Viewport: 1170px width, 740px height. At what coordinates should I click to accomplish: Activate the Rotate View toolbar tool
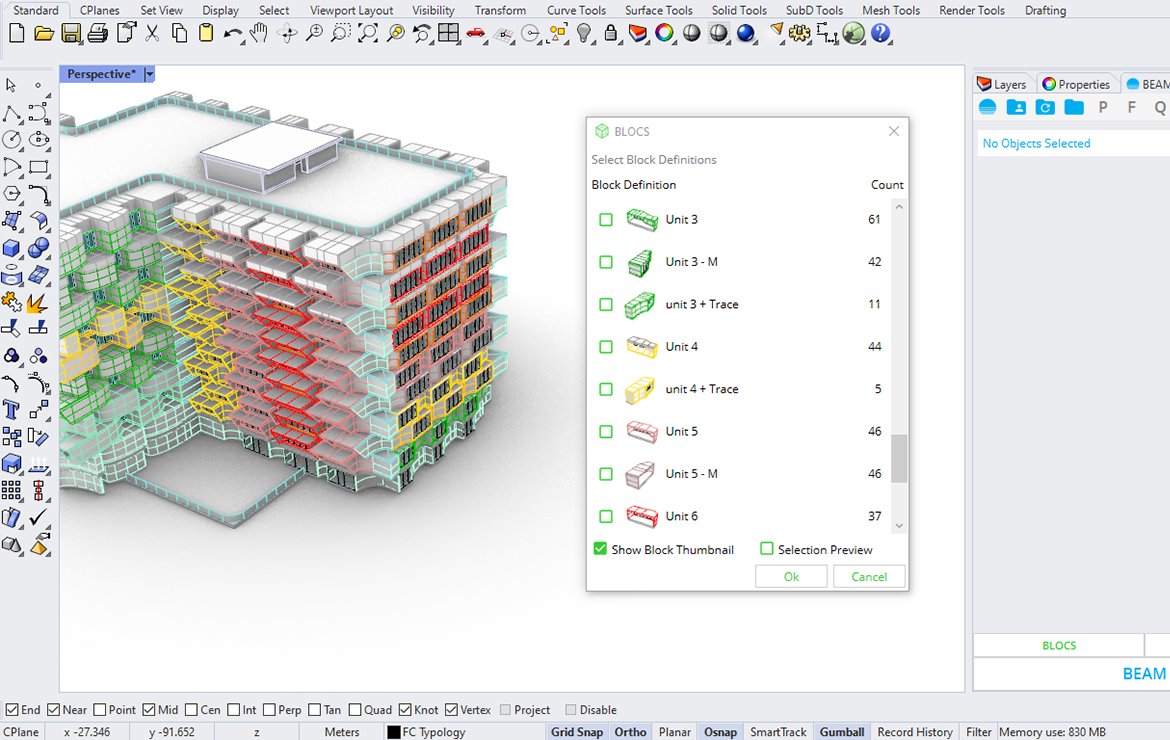[288, 33]
